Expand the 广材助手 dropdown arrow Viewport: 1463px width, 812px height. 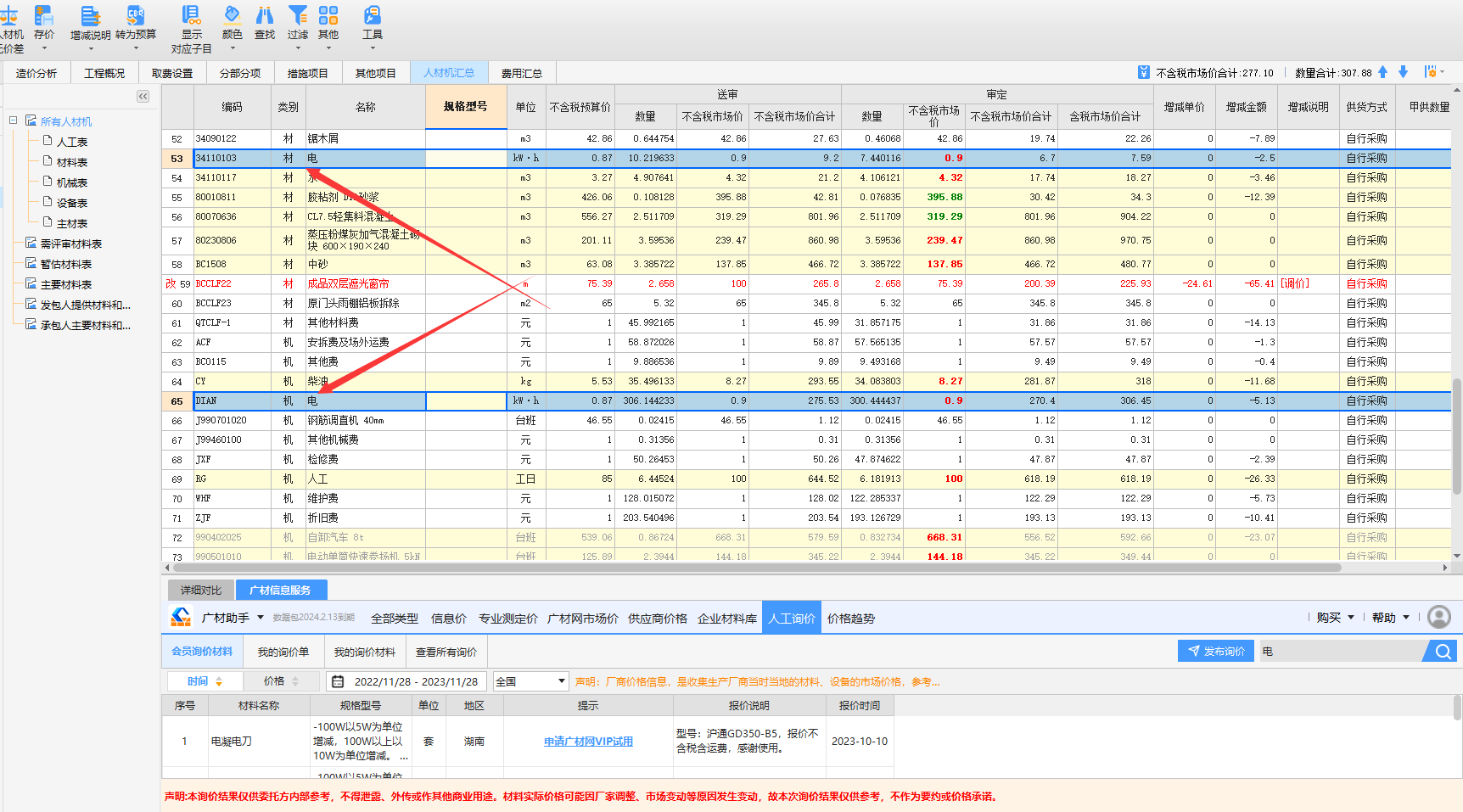click(x=261, y=618)
